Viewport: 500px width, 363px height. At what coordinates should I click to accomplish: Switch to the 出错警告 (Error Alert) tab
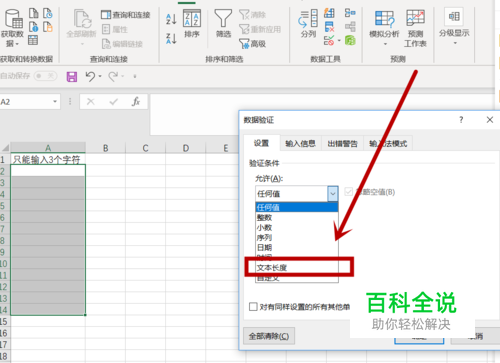342,144
